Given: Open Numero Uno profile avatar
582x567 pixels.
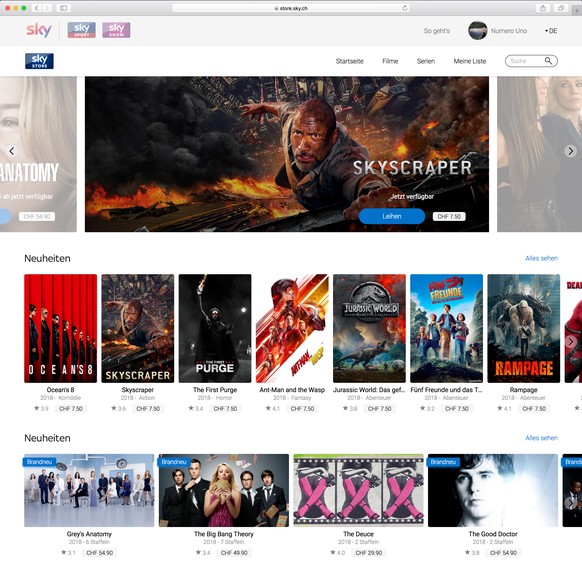Looking at the screenshot, I should (x=478, y=30).
